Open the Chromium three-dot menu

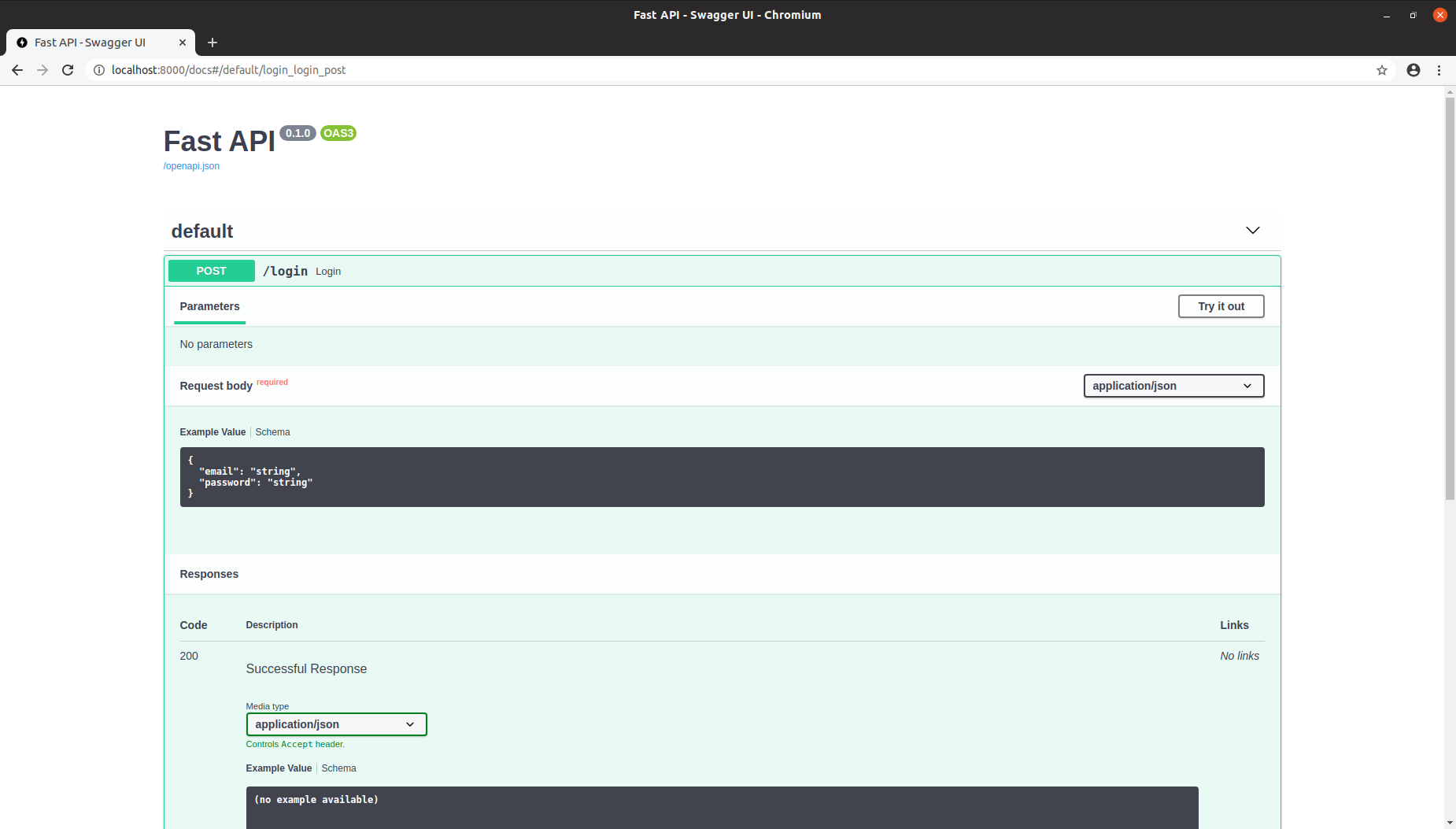point(1439,70)
